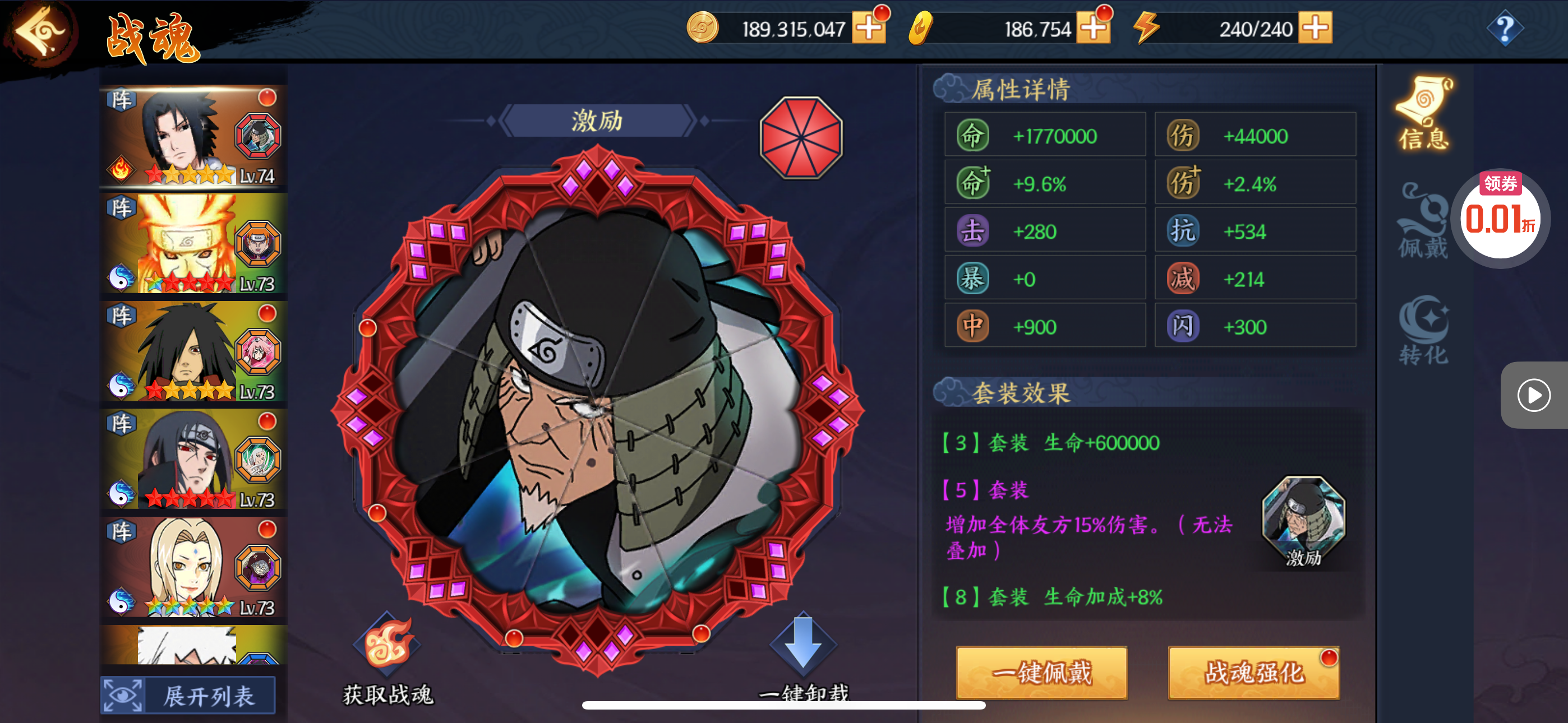Select Madara Lv.73 equipped soul icon

pos(258,352)
